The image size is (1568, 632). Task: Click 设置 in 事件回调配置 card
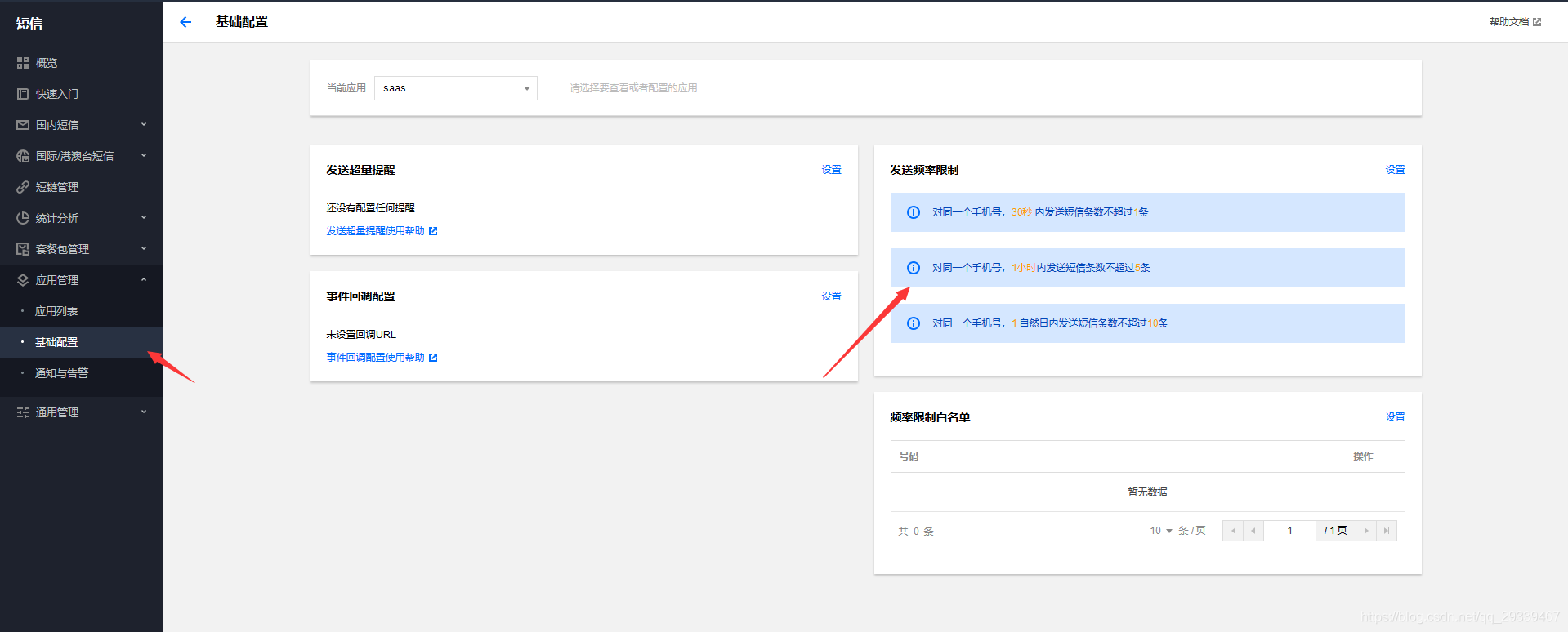click(x=831, y=296)
